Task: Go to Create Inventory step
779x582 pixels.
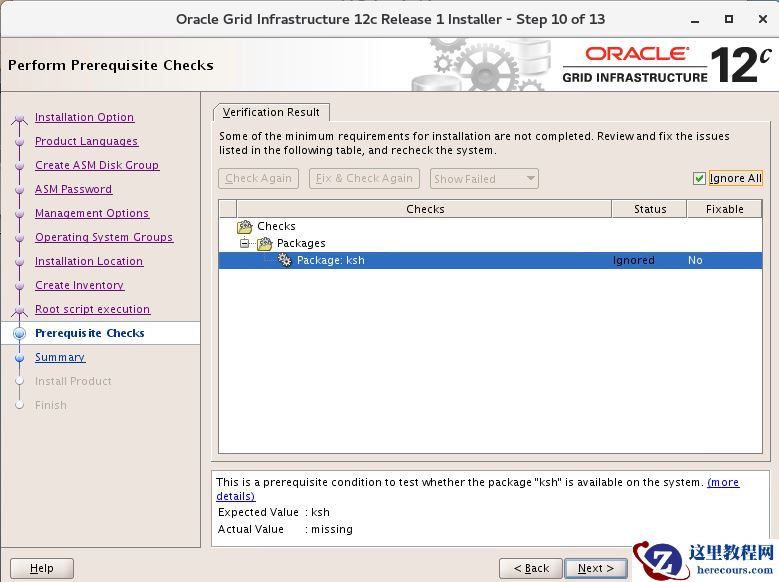Action: pyautogui.click(x=79, y=285)
